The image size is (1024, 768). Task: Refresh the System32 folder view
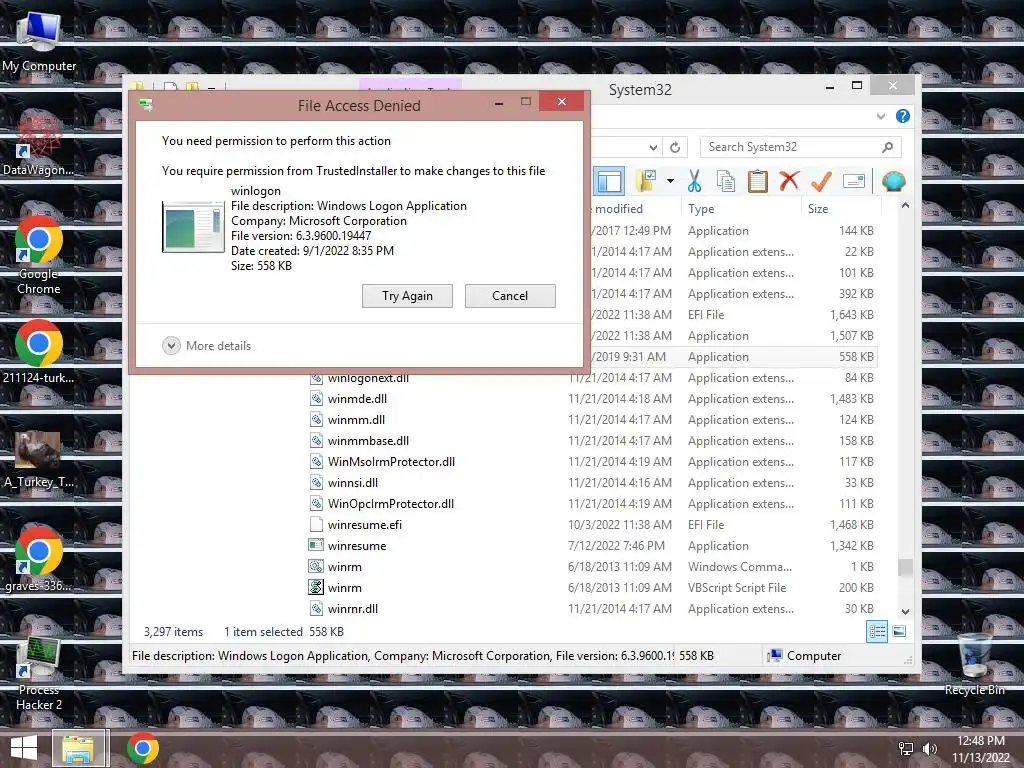(x=675, y=147)
